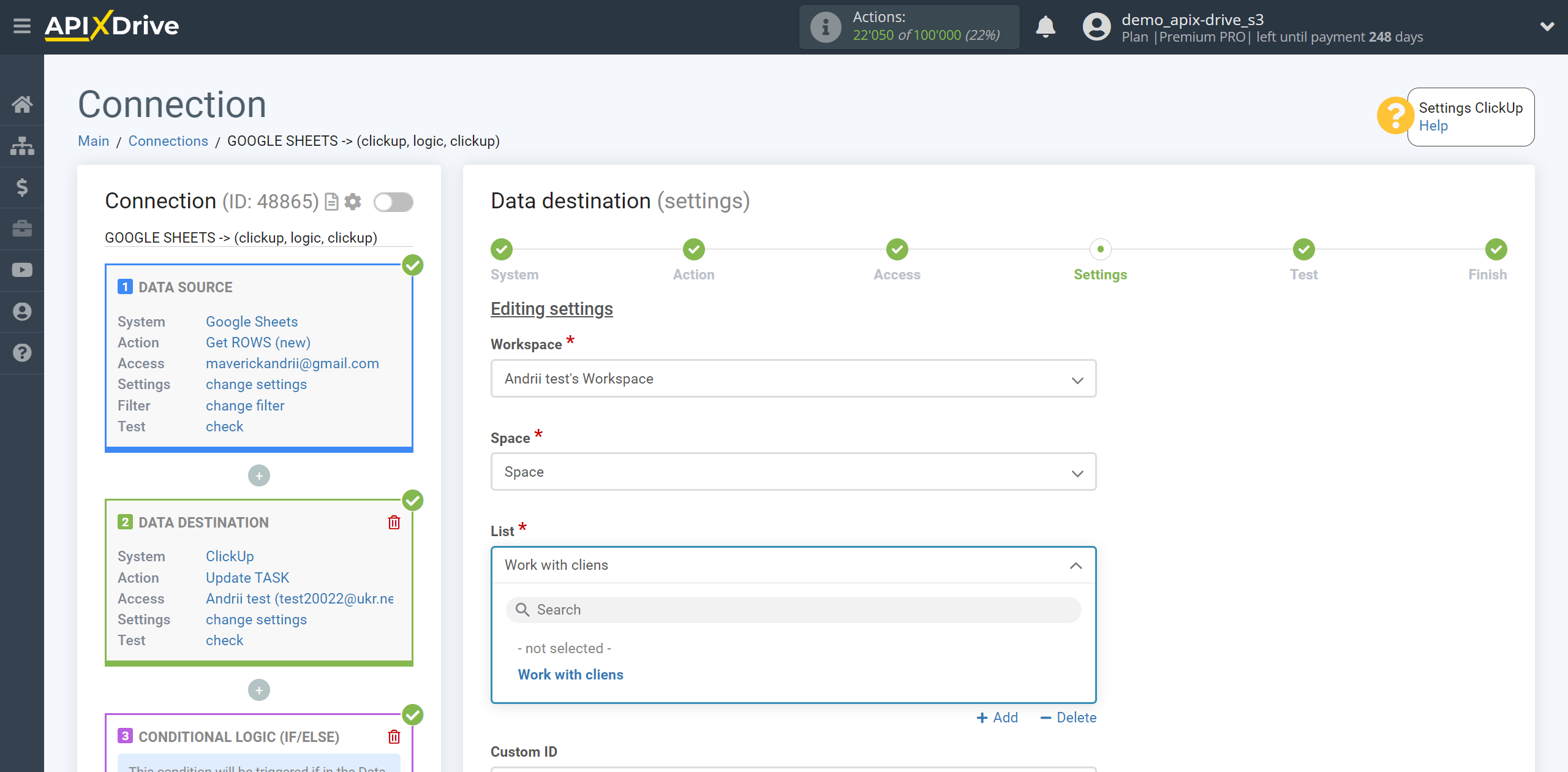The height and width of the screenshot is (772, 1568).
Task: Click the Andrii test access link
Action: (300, 599)
